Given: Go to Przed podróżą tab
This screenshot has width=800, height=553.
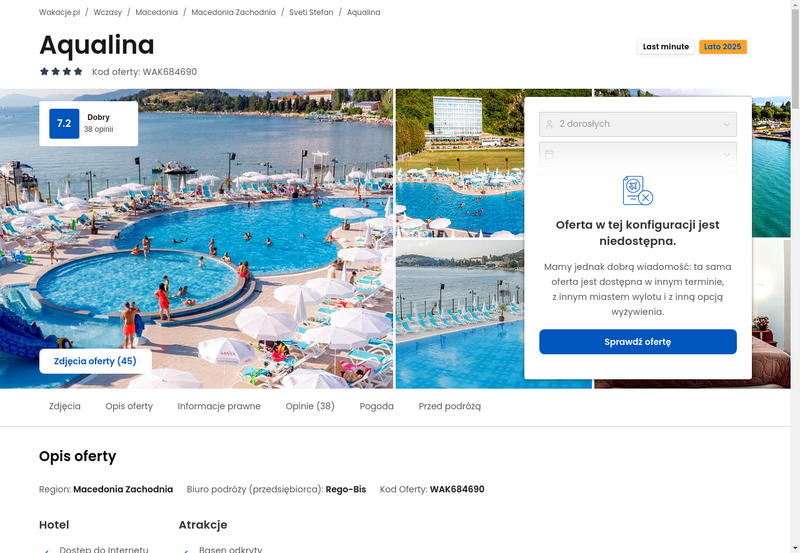Looking at the screenshot, I should (449, 406).
